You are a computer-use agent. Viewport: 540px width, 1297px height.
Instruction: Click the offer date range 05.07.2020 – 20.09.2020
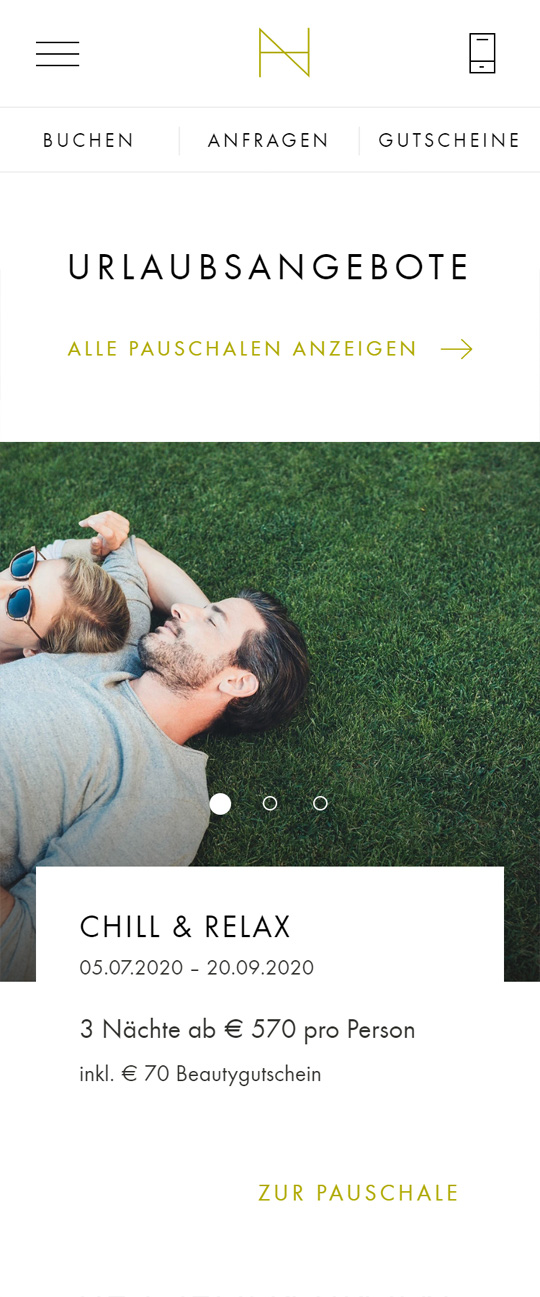[x=197, y=968]
